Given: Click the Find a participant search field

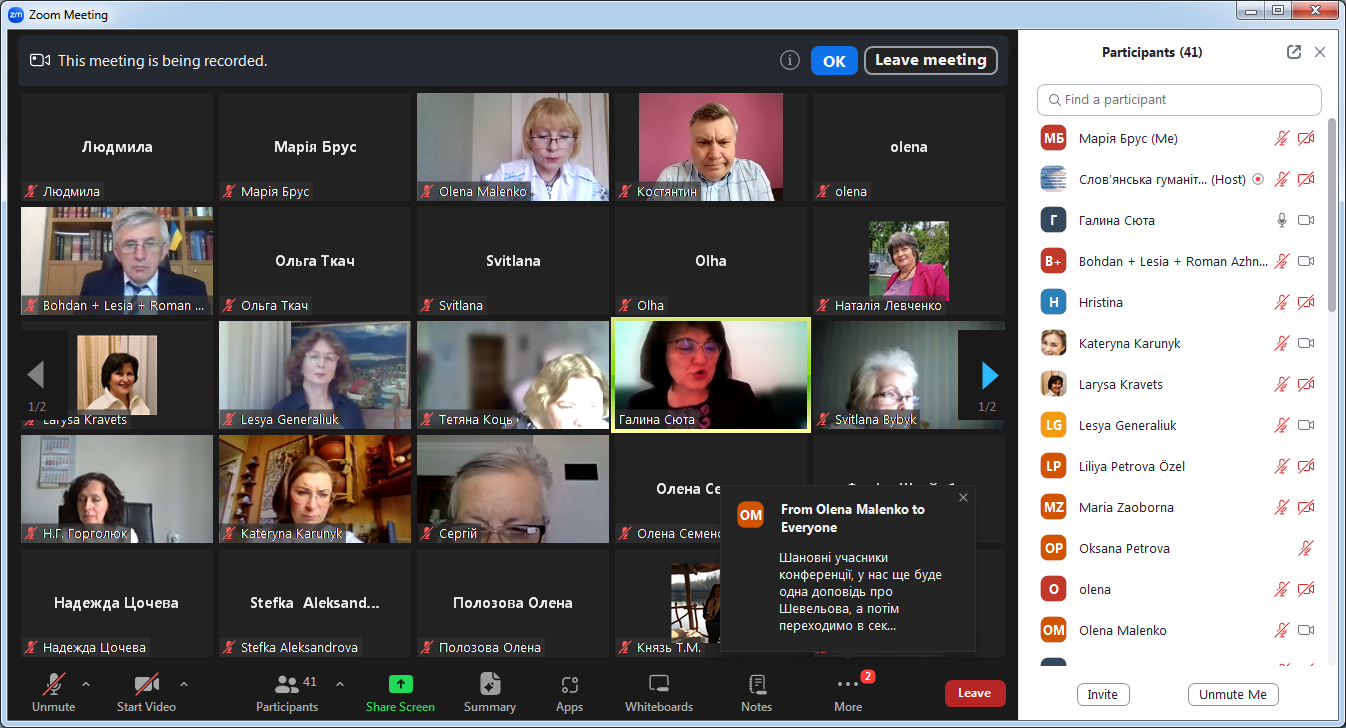Looking at the screenshot, I should [x=1180, y=100].
